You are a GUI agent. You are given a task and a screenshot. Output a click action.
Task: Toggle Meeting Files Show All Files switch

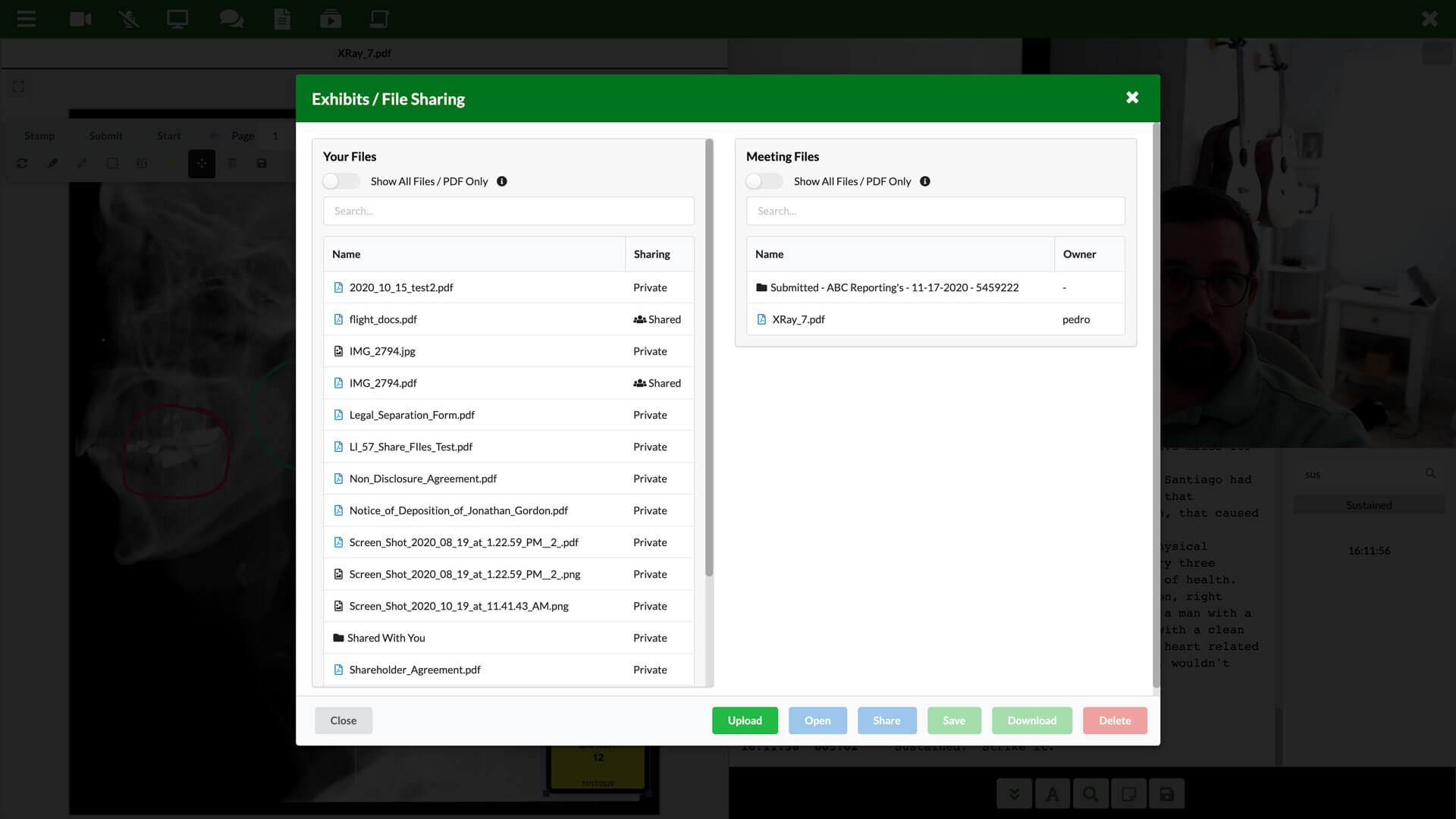pos(764,181)
